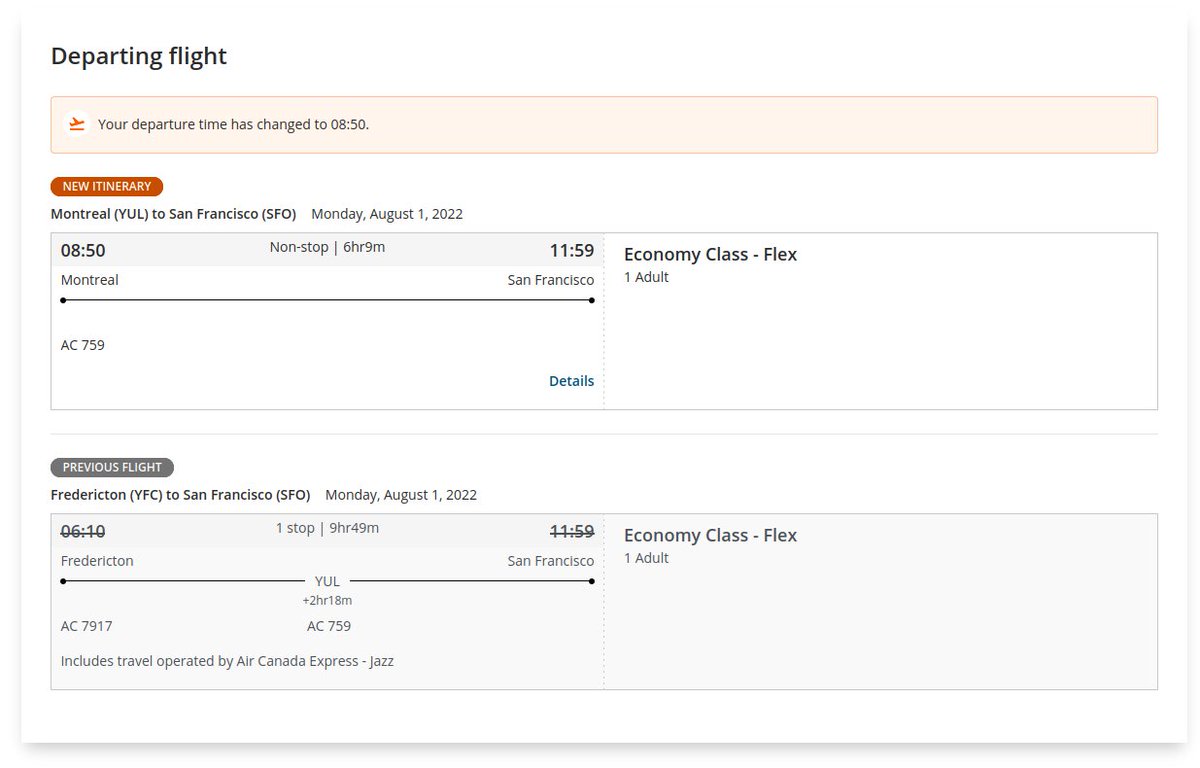Viewport: 1200px width, 768px height.
Task: Select flight number AC 759 in new itinerary
Action: pyautogui.click(x=83, y=345)
